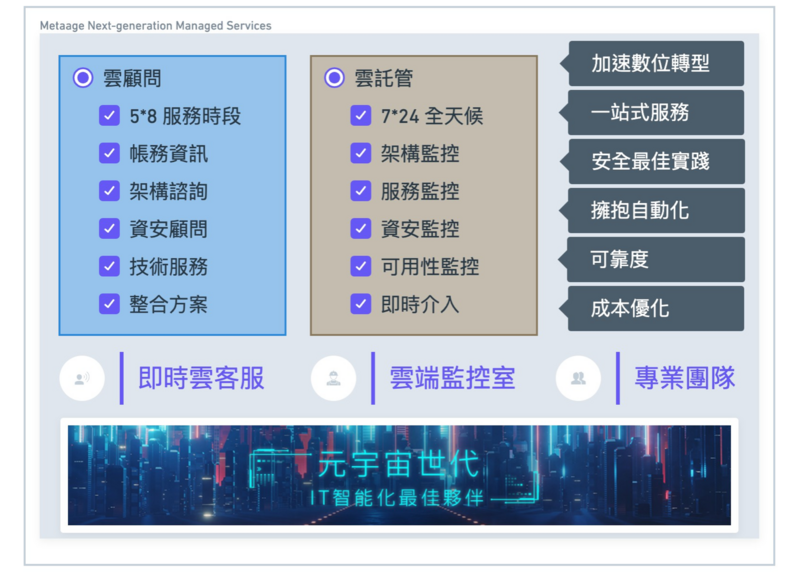Uncheck the 可用性監控 checkbox
800x574 pixels.
(361, 266)
